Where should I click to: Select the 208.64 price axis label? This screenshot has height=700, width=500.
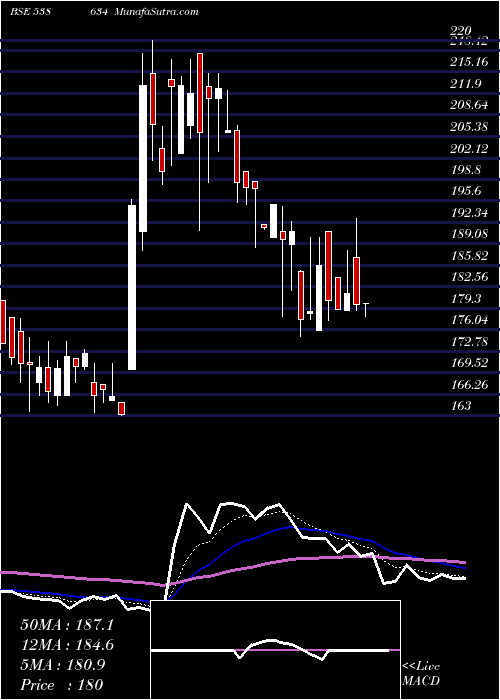coord(469,105)
